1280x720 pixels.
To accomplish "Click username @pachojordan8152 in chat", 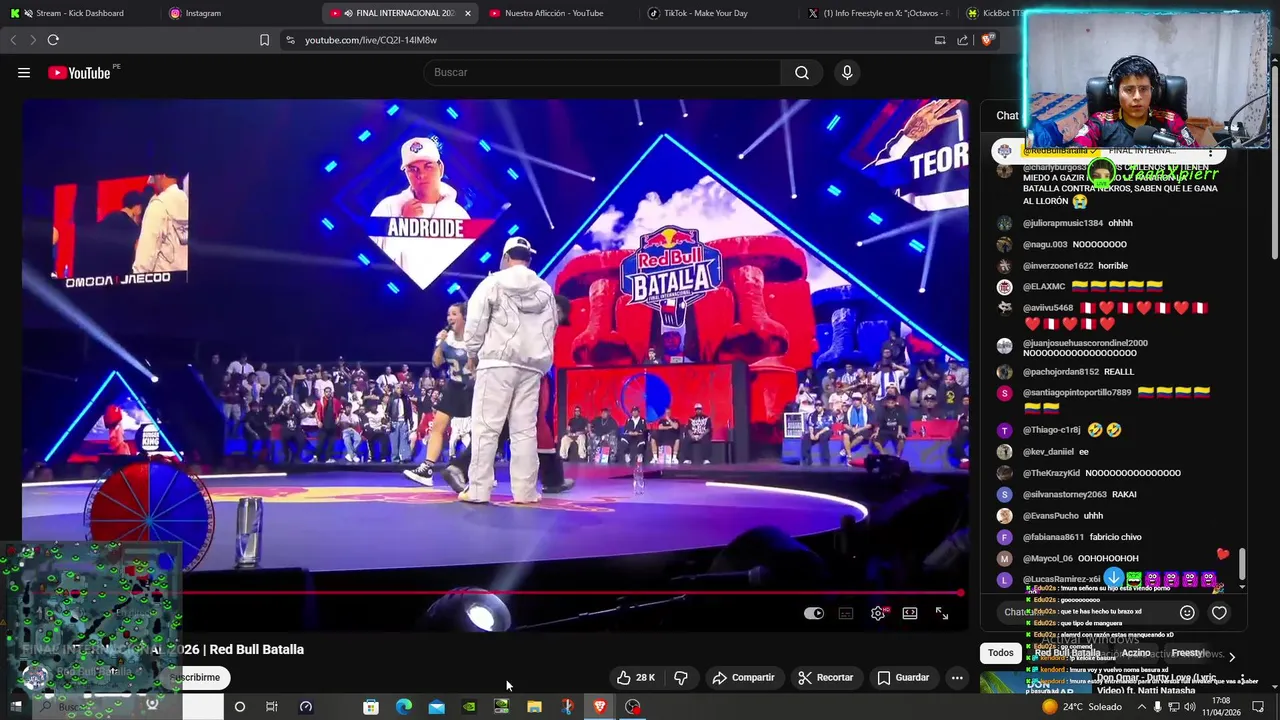I will pyautogui.click(x=1061, y=372).
